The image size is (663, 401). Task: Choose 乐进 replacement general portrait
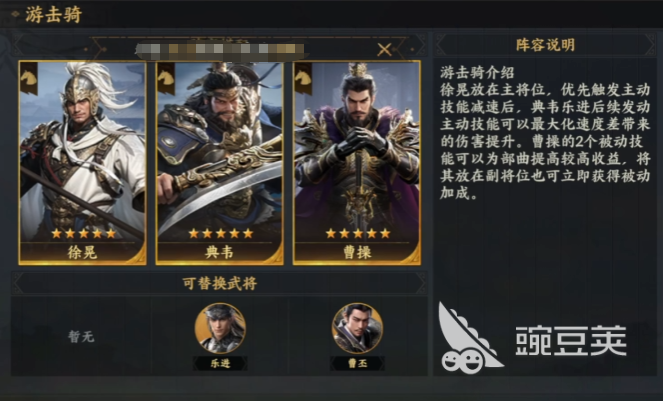[x=220, y=328]
